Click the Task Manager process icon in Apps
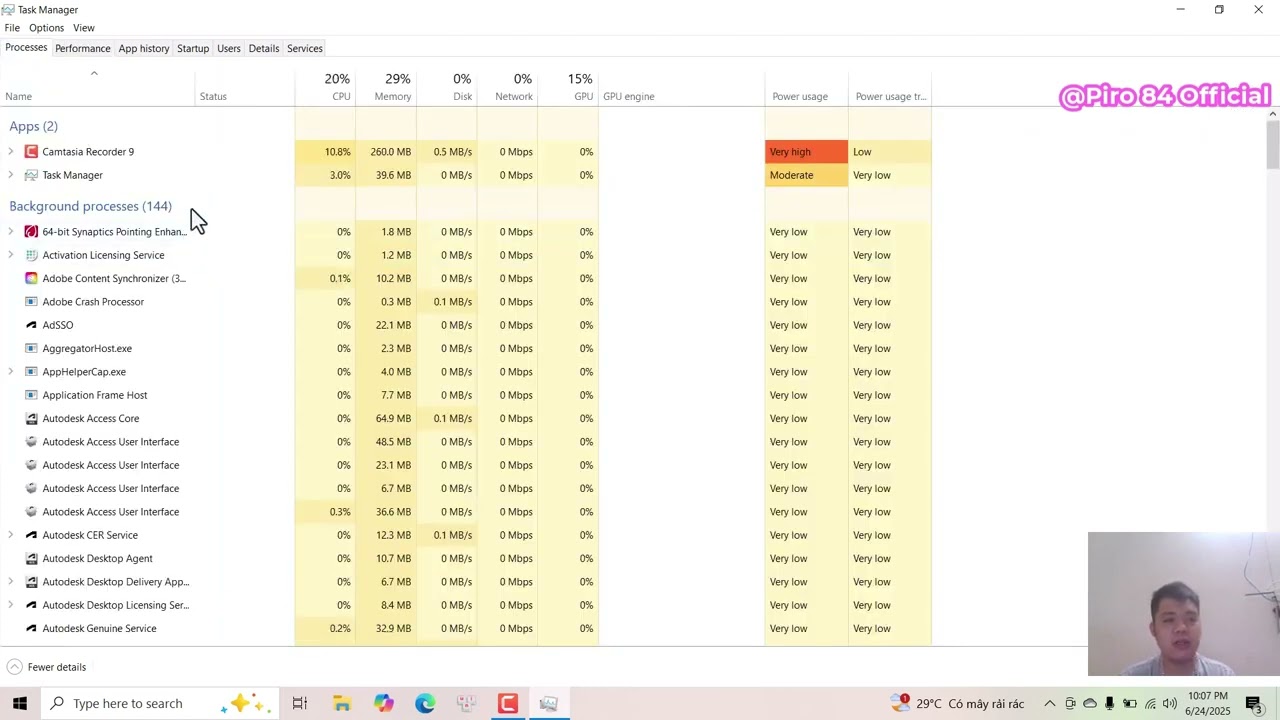1280x720 pixels. (31, 175)
